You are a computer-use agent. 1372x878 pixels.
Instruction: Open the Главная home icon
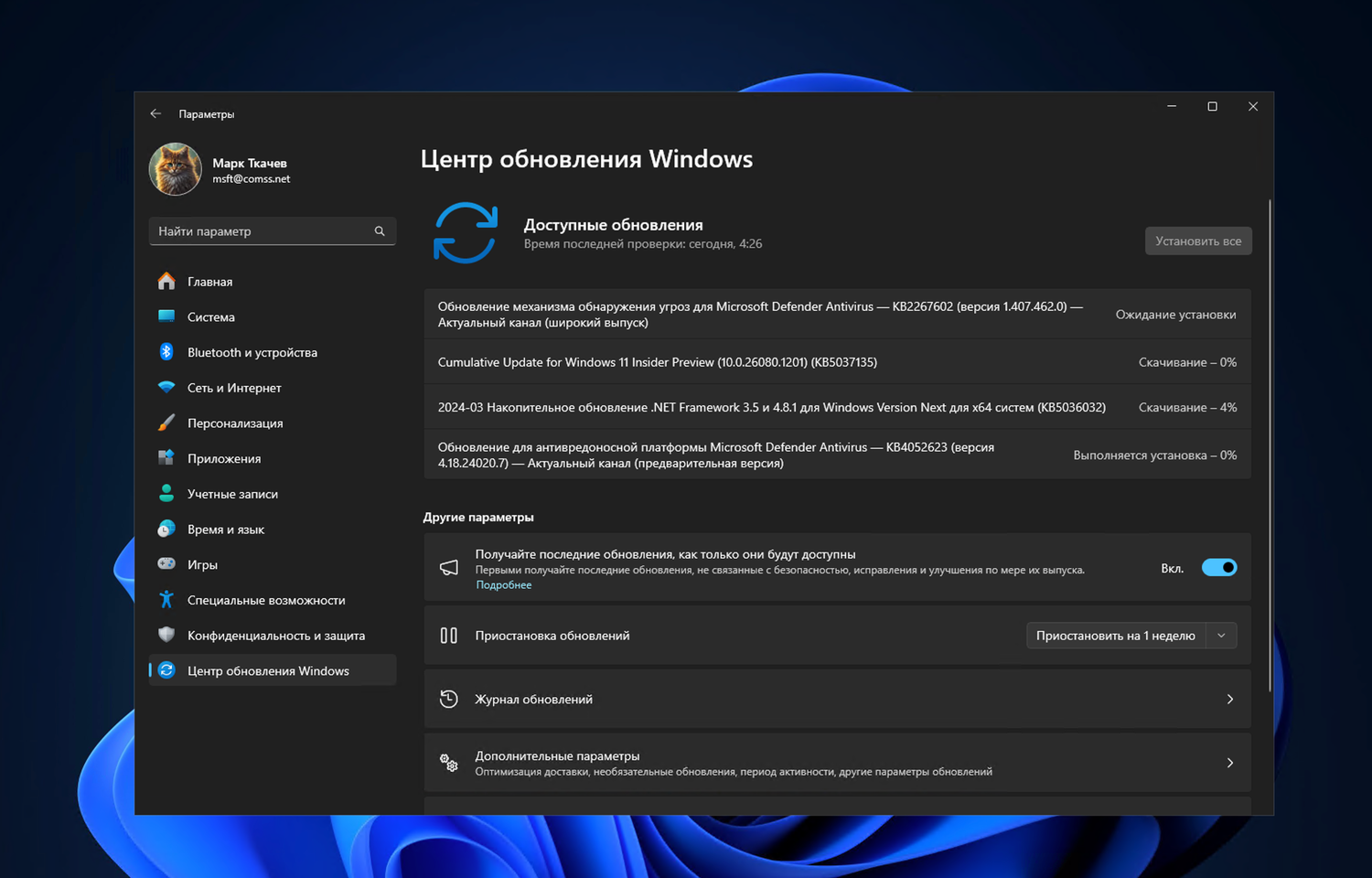pyautogui.click(x=166, y=281)
